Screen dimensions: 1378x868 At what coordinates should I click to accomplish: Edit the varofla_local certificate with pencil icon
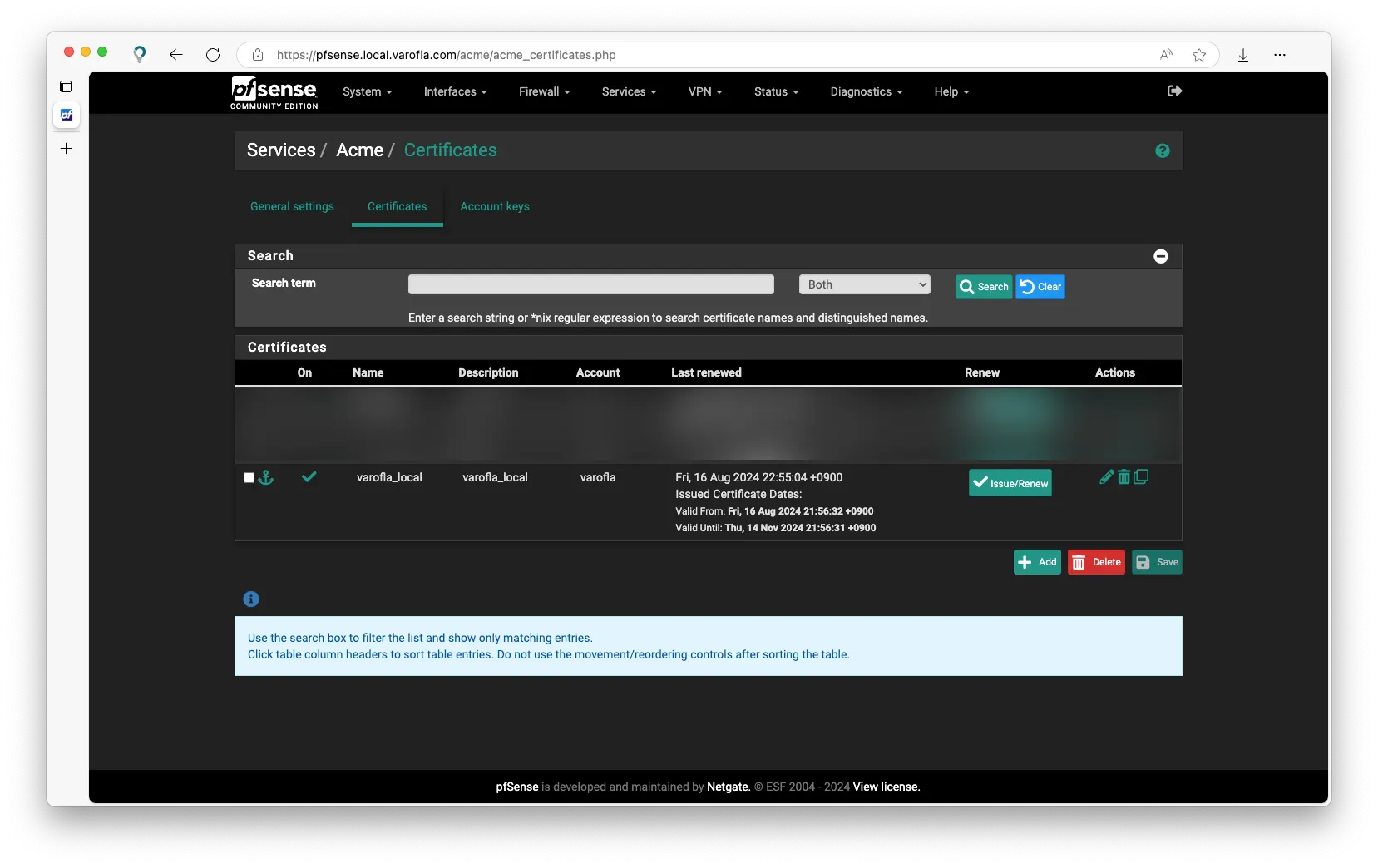(1106, 476)
